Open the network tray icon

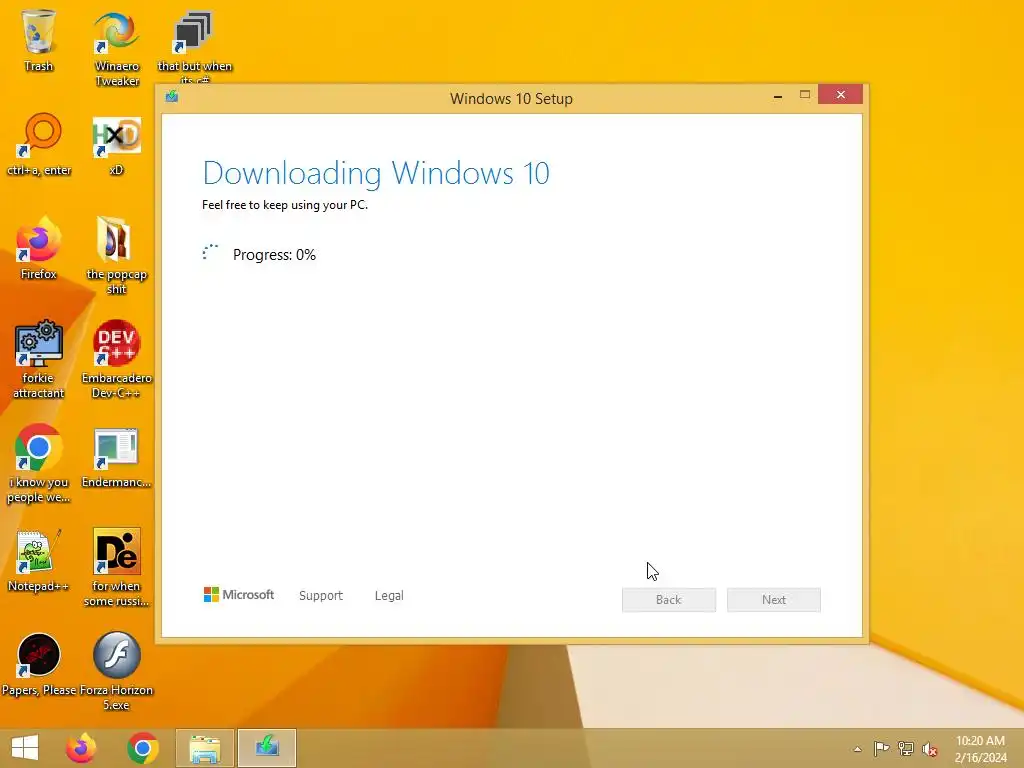(x=906, y=748)
